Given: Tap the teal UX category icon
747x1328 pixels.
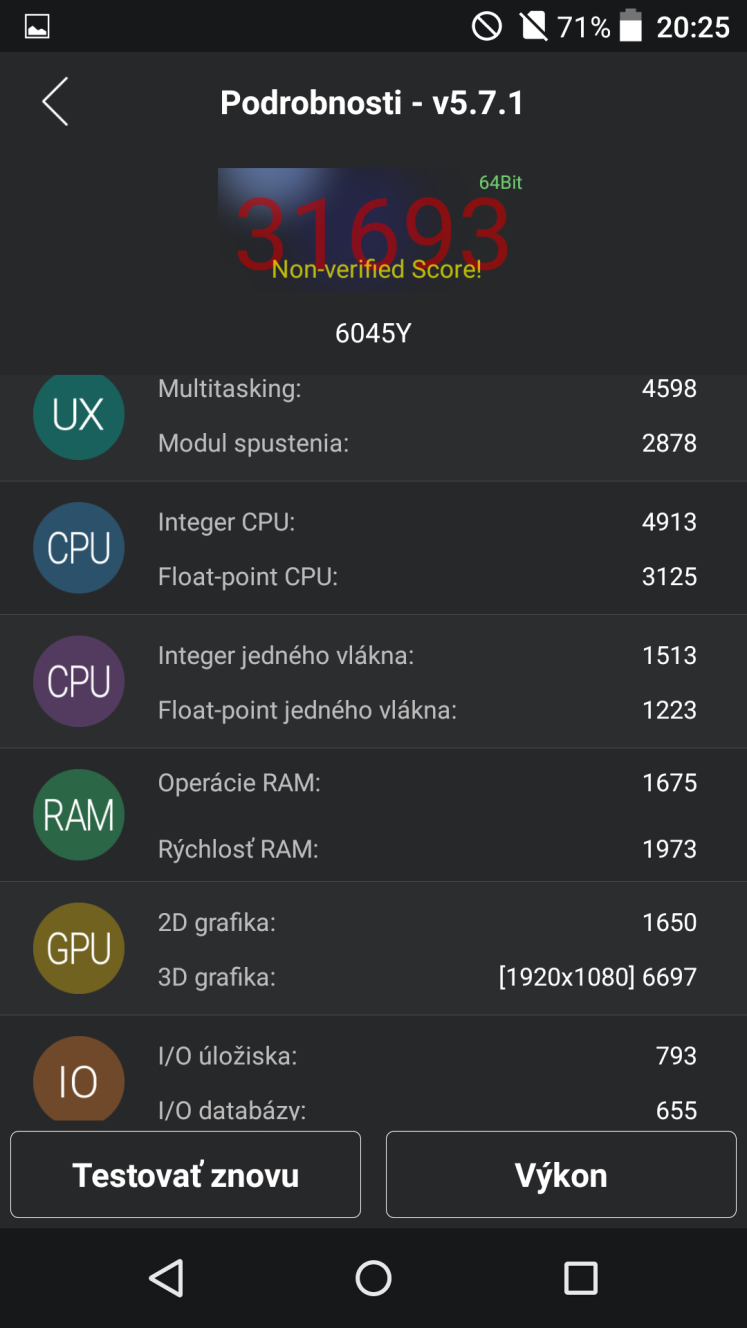Looking at the screenshot, I should [x=79, y=415].
